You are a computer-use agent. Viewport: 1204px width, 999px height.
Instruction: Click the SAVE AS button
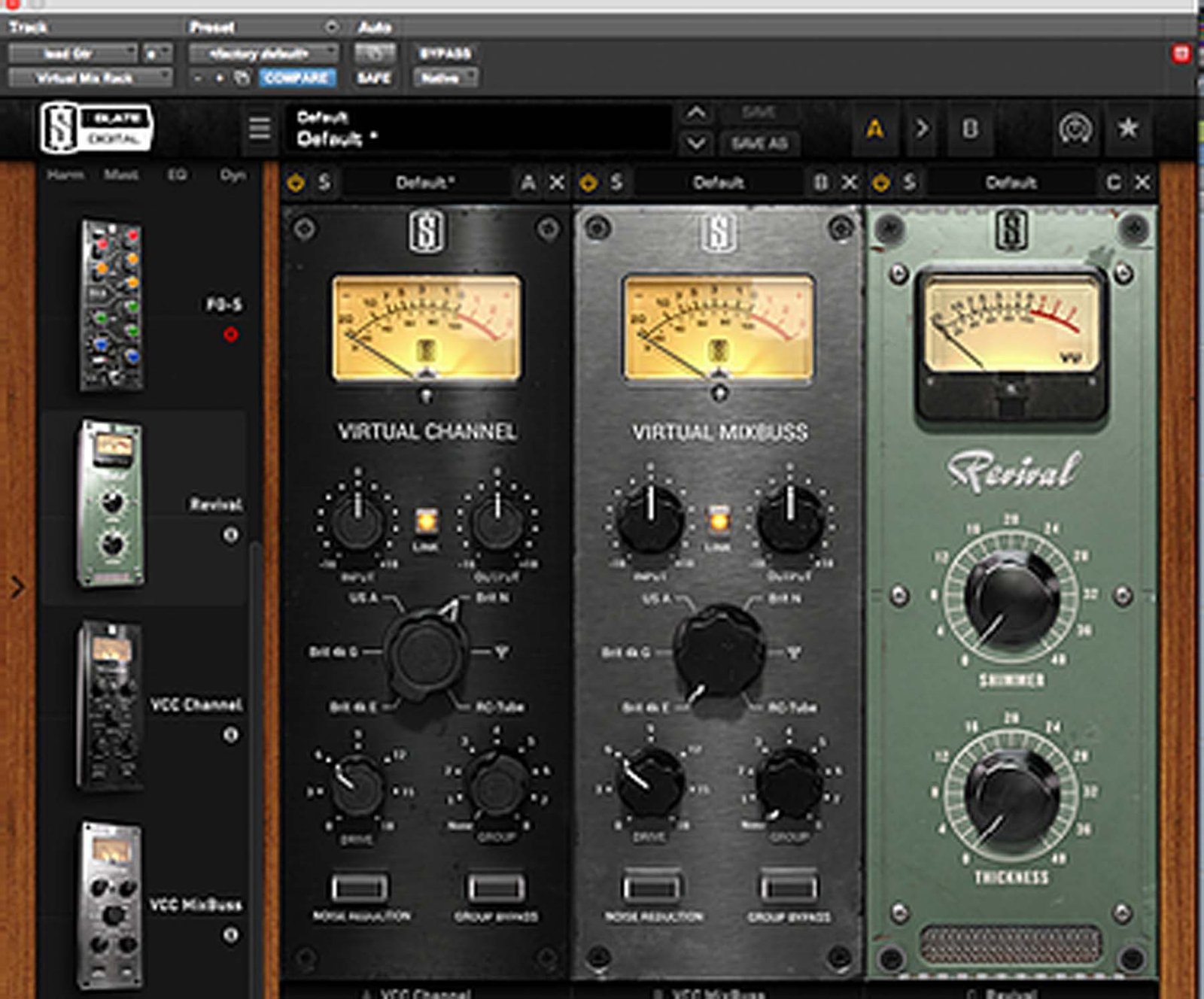[x=759, y=143]
